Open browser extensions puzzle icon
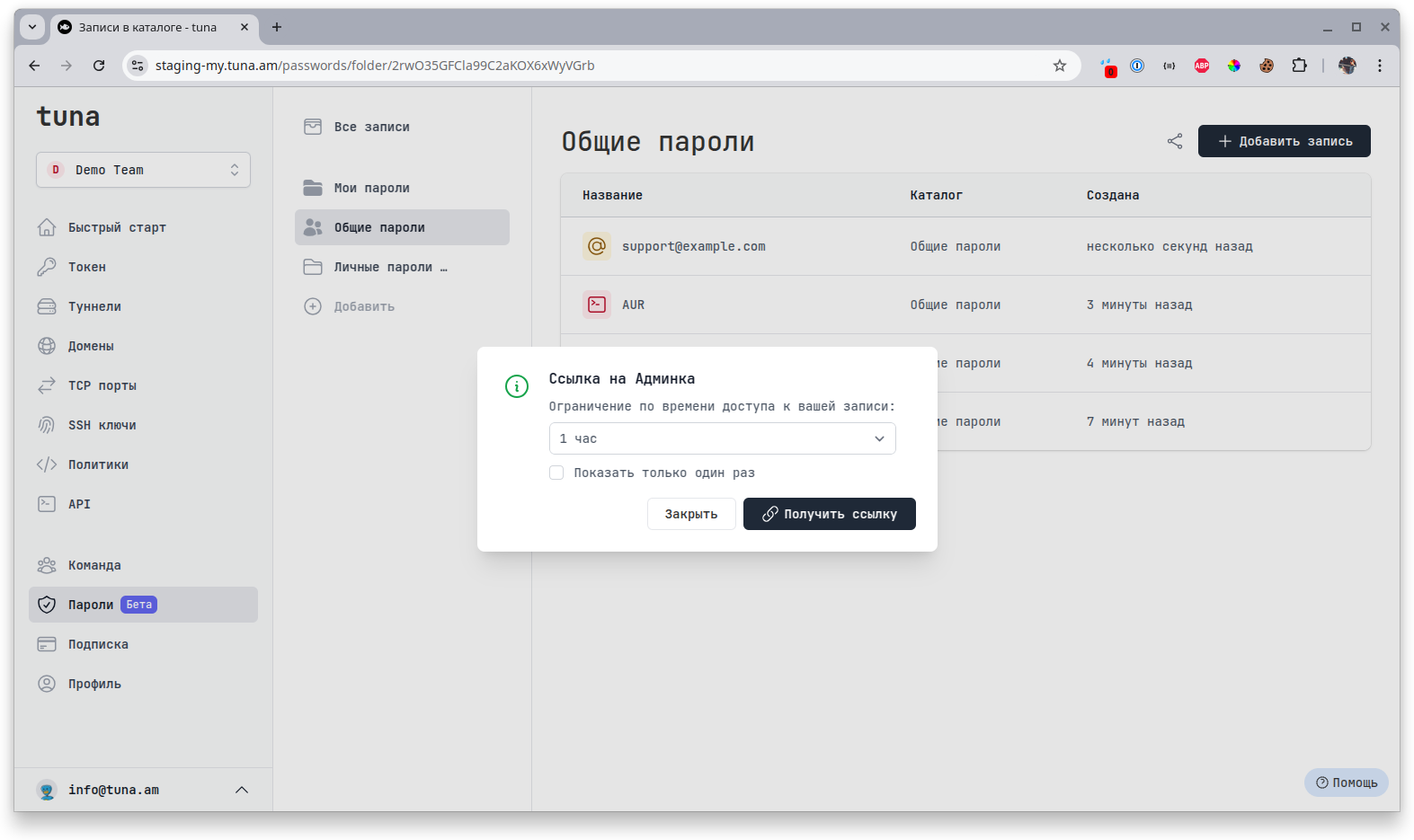The height and width of the screenshot is (840, 1414). [x=1299, y=66]
